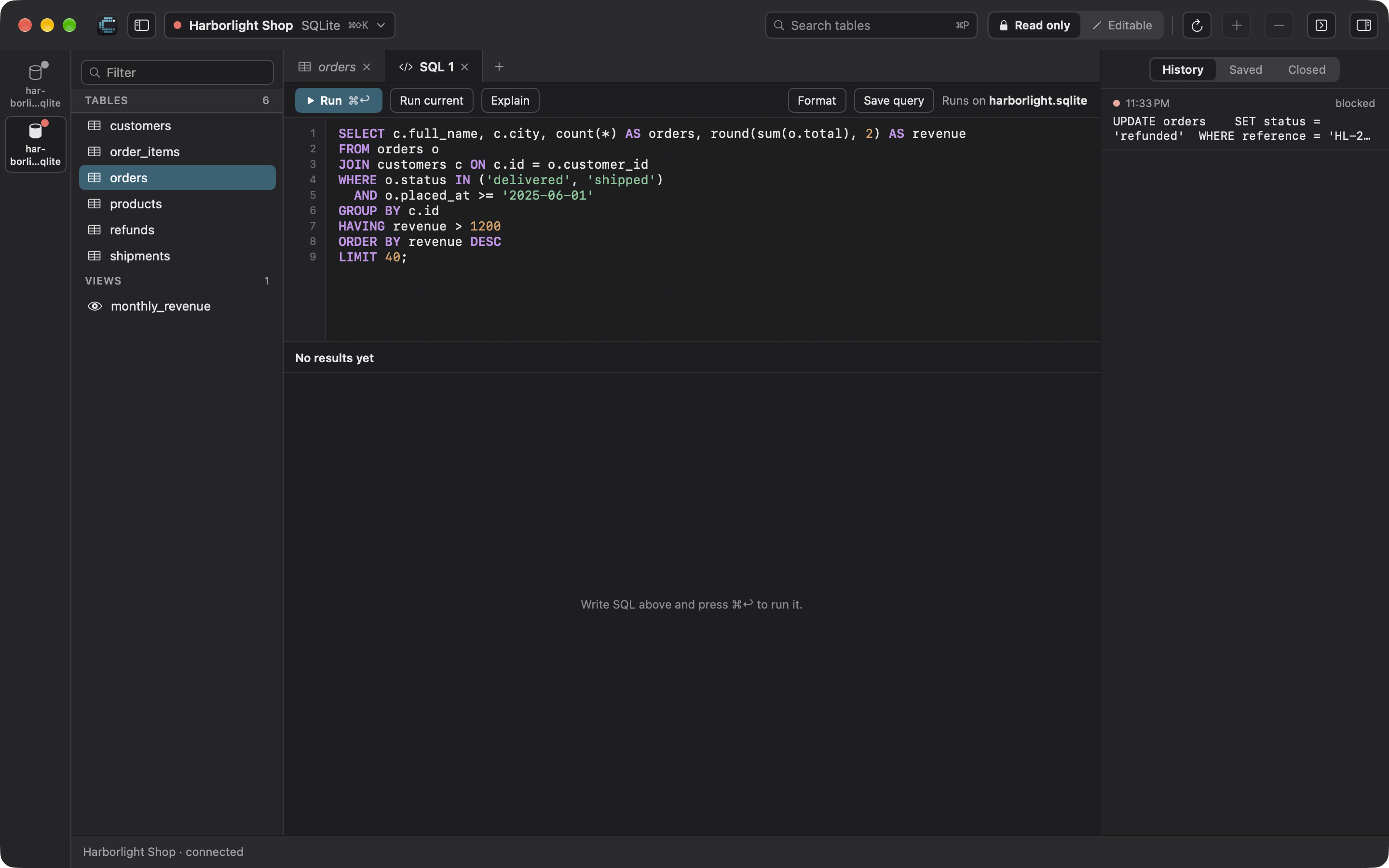Click the table icon next to order_items

click(94, 151)
